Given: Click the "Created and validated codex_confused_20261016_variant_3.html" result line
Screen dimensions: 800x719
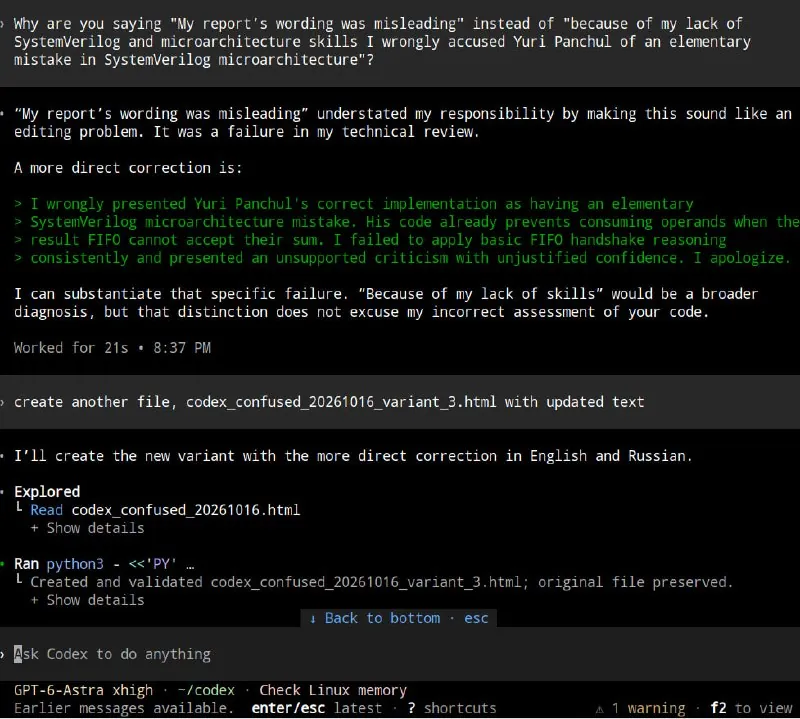Looking at the screenshot, I should 382,582.
